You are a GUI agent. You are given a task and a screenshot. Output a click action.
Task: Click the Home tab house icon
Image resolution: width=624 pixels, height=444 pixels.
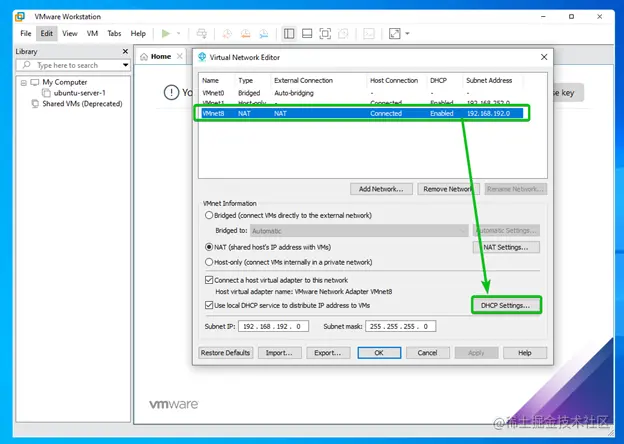point(144,56)
